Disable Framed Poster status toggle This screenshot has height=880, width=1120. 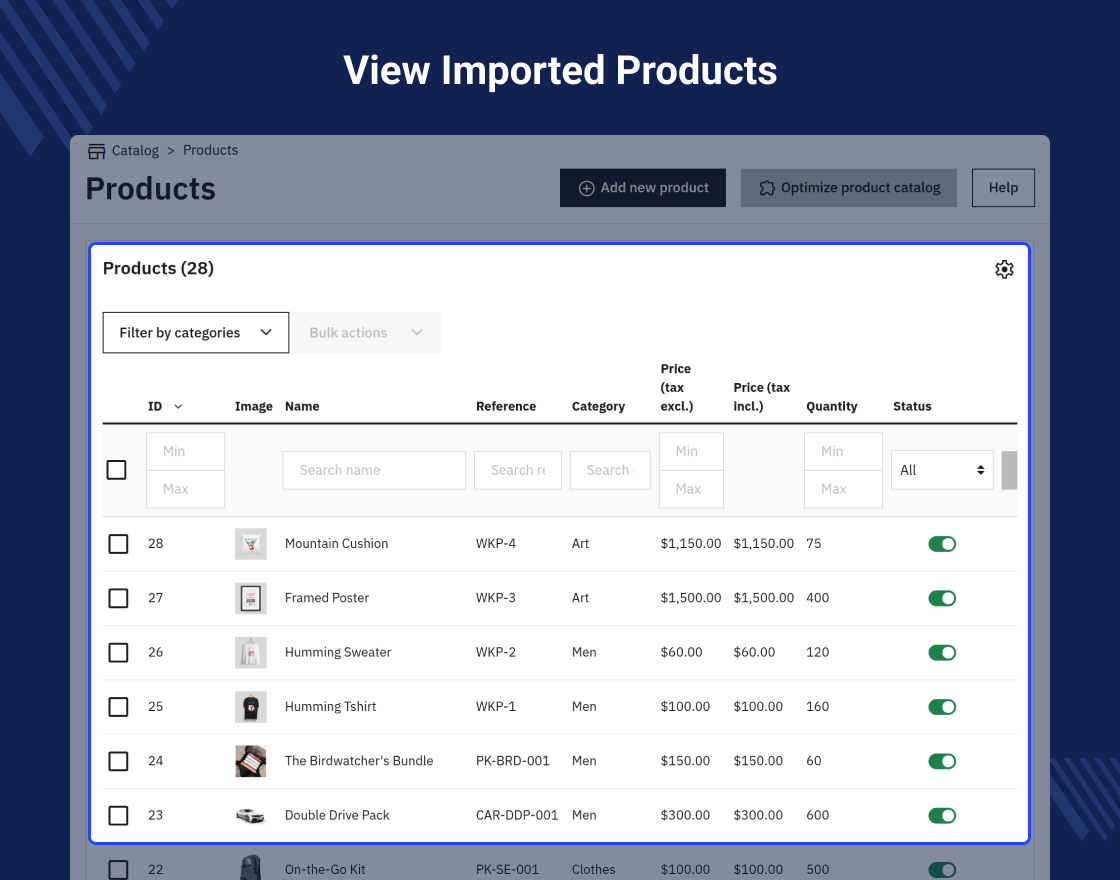click(942, 598)
